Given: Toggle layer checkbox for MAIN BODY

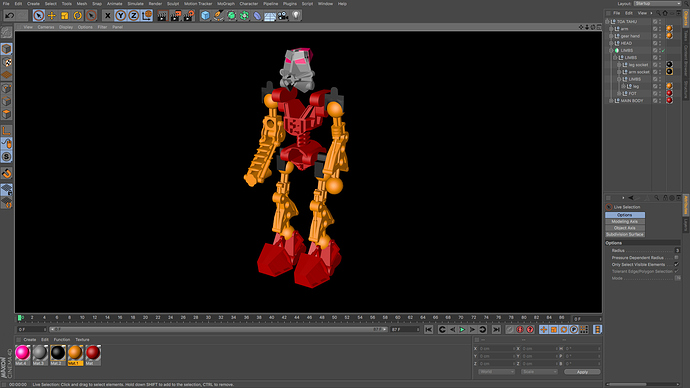Looking at the screenshot, I should click(x=655, y=101).
